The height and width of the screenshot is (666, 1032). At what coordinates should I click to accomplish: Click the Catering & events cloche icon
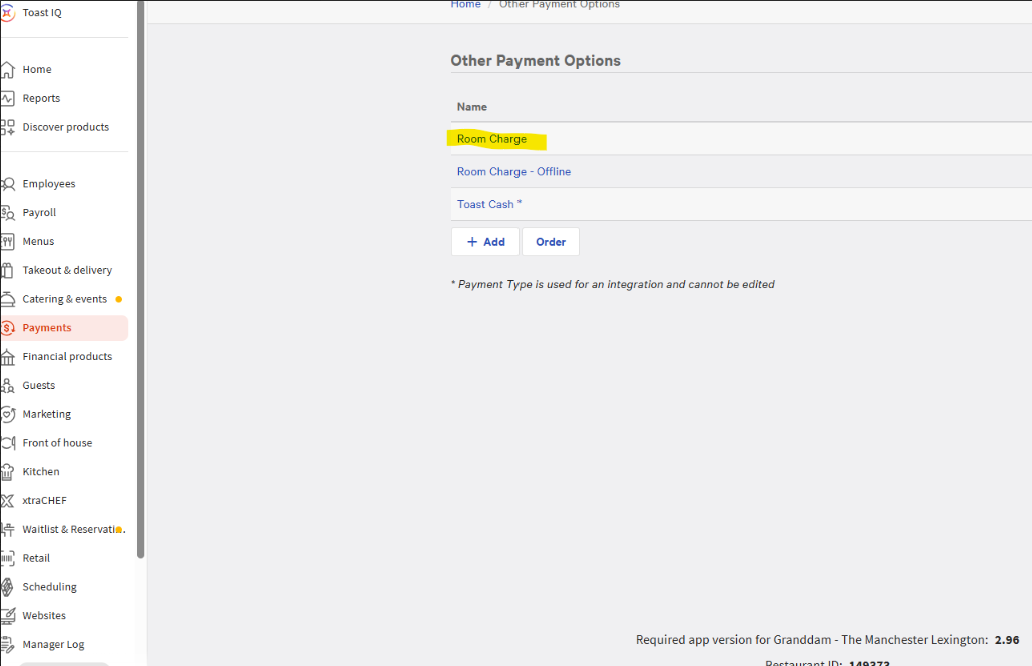pyautogui.click(x=7, y=299)
